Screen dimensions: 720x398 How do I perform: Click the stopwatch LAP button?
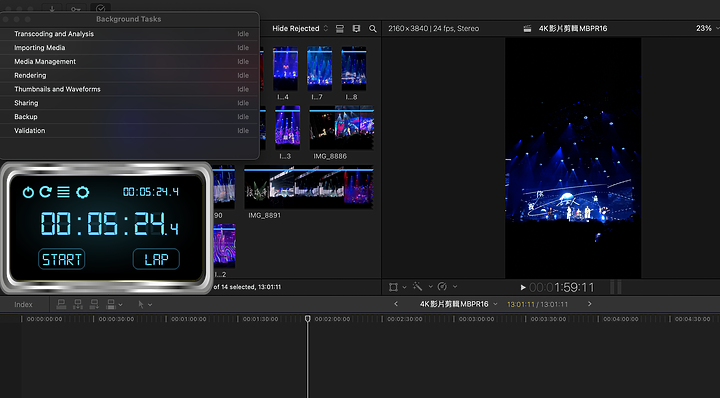pyautogui.click(x=156, y=259)
